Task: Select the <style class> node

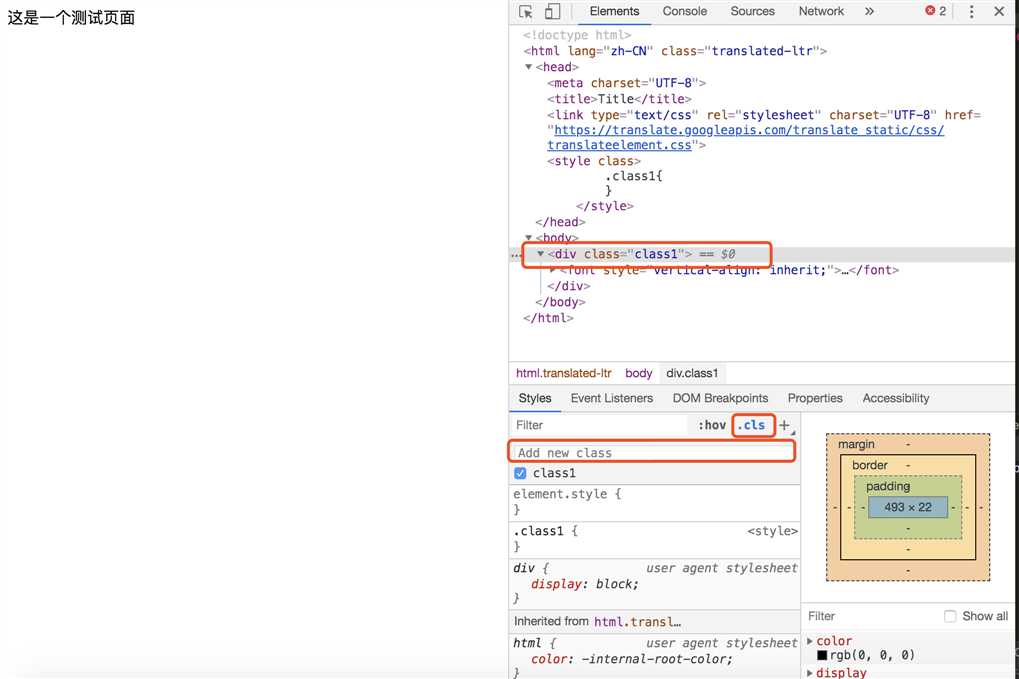Action: click(593, 160)
